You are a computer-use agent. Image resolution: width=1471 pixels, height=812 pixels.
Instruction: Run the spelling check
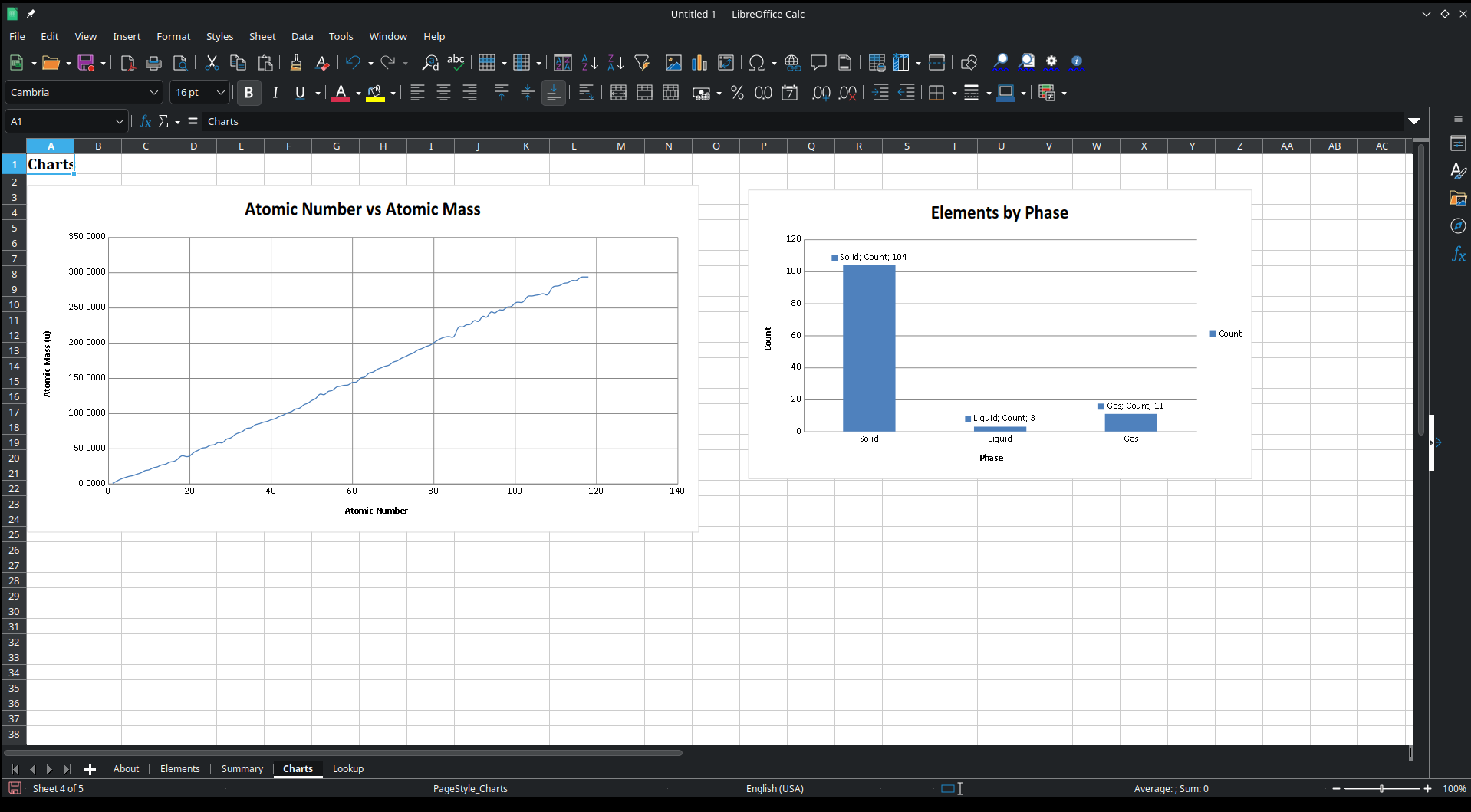tap(456, 63)
